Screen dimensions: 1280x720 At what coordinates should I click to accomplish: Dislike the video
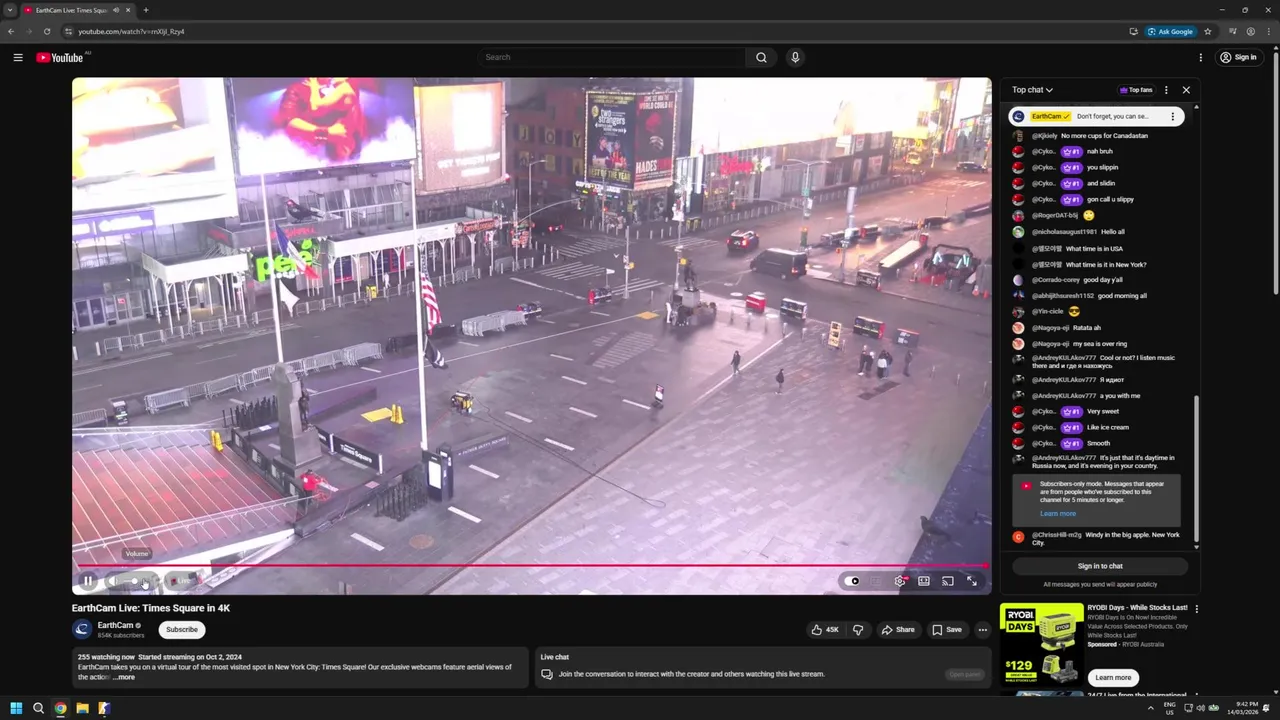click(x=858, y=630)
